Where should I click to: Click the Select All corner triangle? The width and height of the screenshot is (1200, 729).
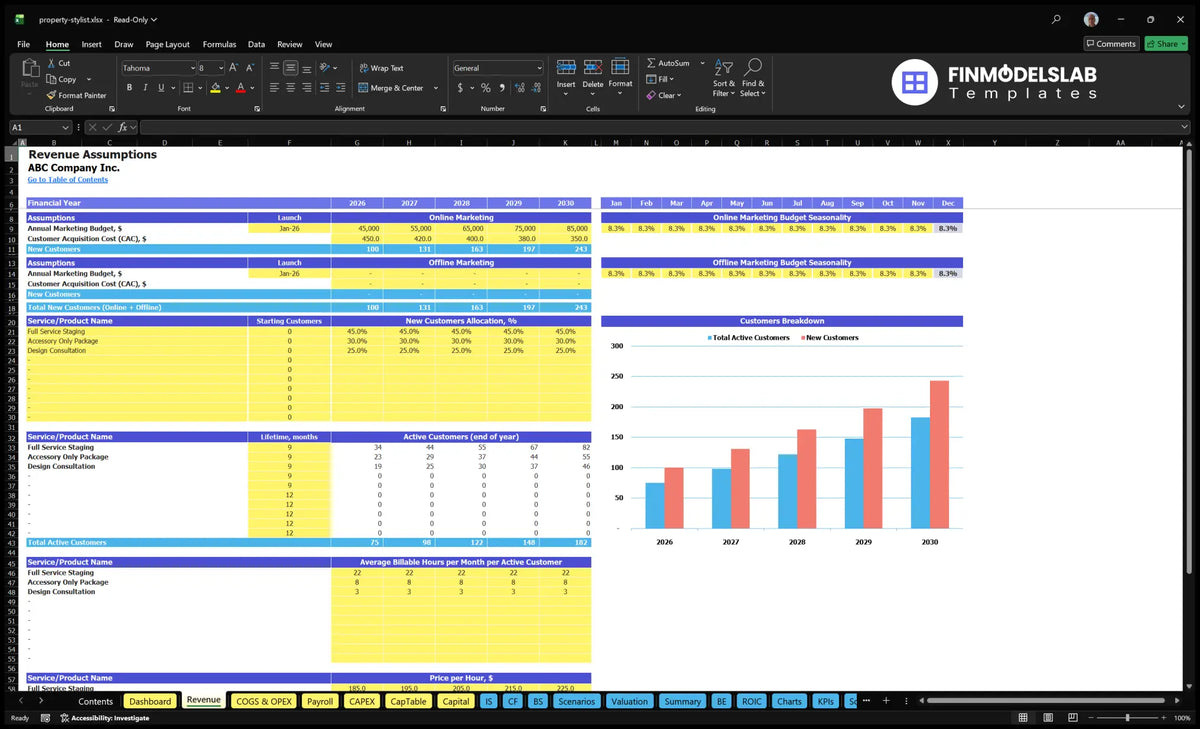(14, 143)
